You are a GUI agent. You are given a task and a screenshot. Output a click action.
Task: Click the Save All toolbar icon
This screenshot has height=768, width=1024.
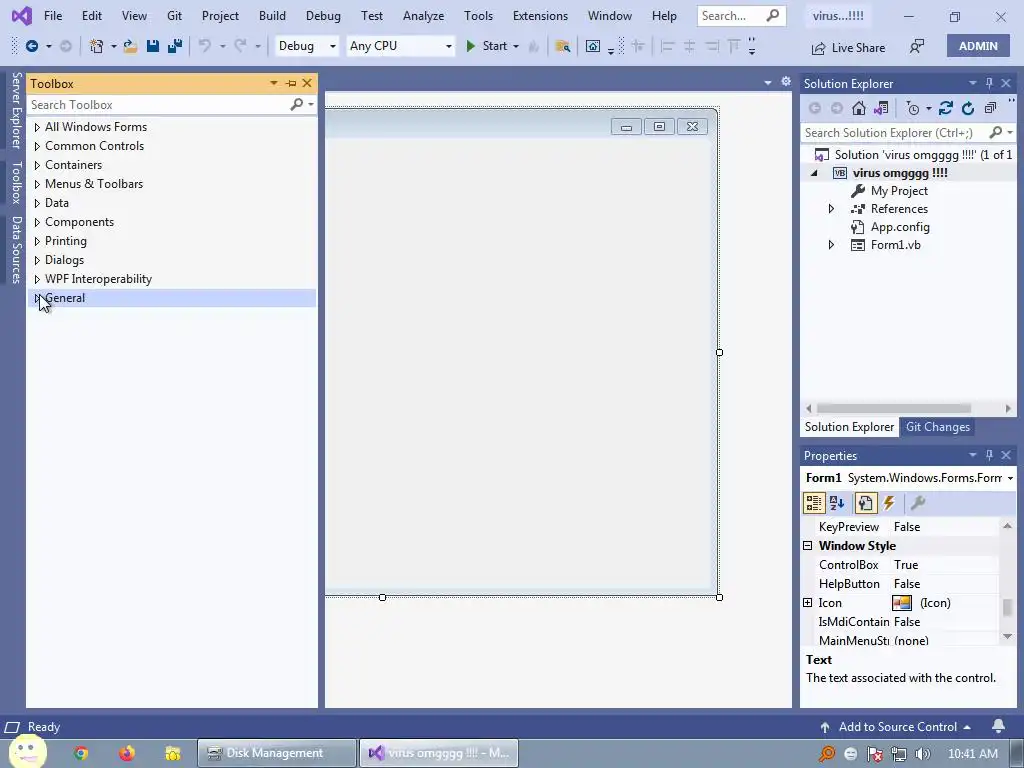(175, 46)
